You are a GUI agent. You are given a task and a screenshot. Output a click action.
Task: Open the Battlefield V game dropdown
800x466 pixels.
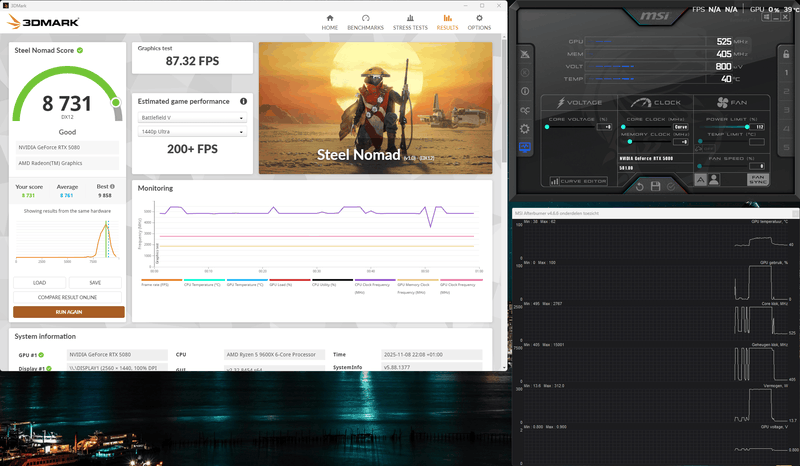[191, 117]
